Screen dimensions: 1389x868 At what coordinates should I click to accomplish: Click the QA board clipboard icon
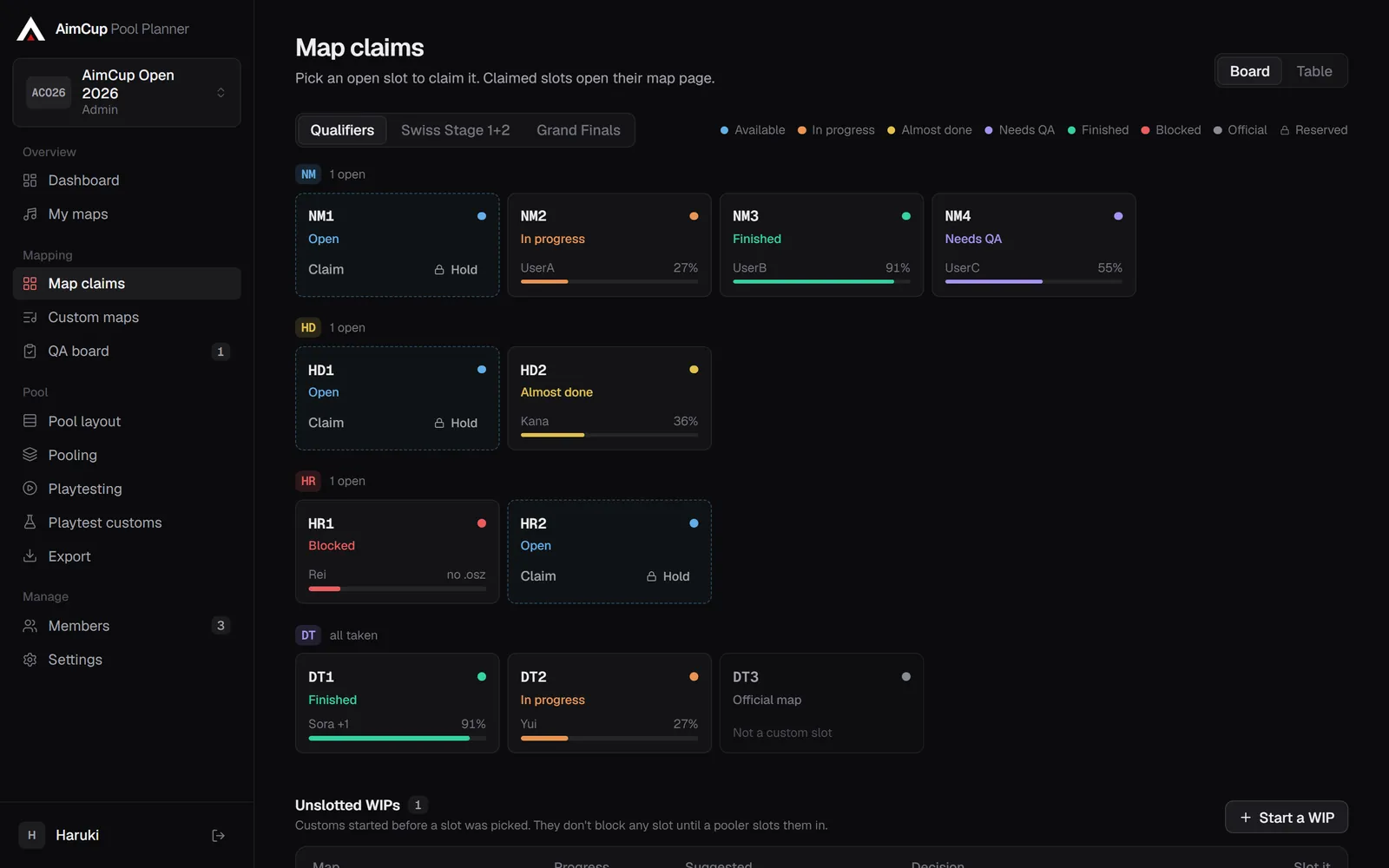click(x=30, y=352)
